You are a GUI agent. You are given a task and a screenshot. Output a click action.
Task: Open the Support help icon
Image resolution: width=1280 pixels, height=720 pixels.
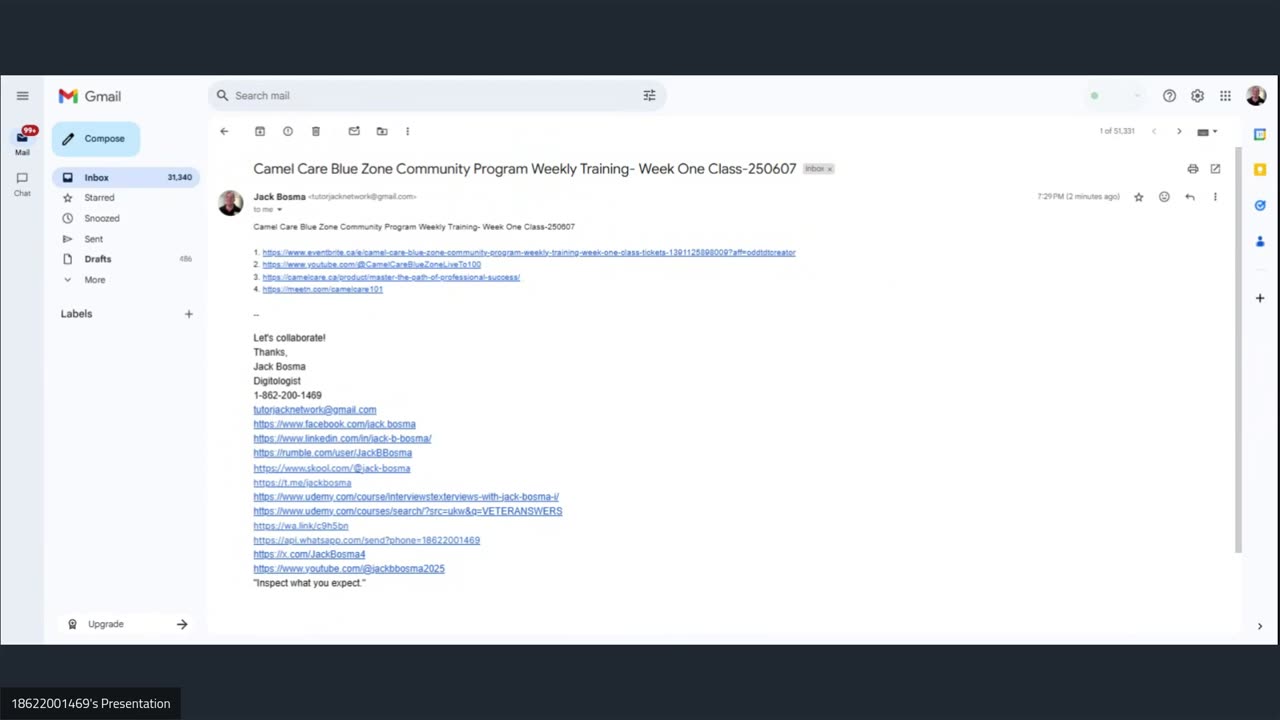[1169, 96]
